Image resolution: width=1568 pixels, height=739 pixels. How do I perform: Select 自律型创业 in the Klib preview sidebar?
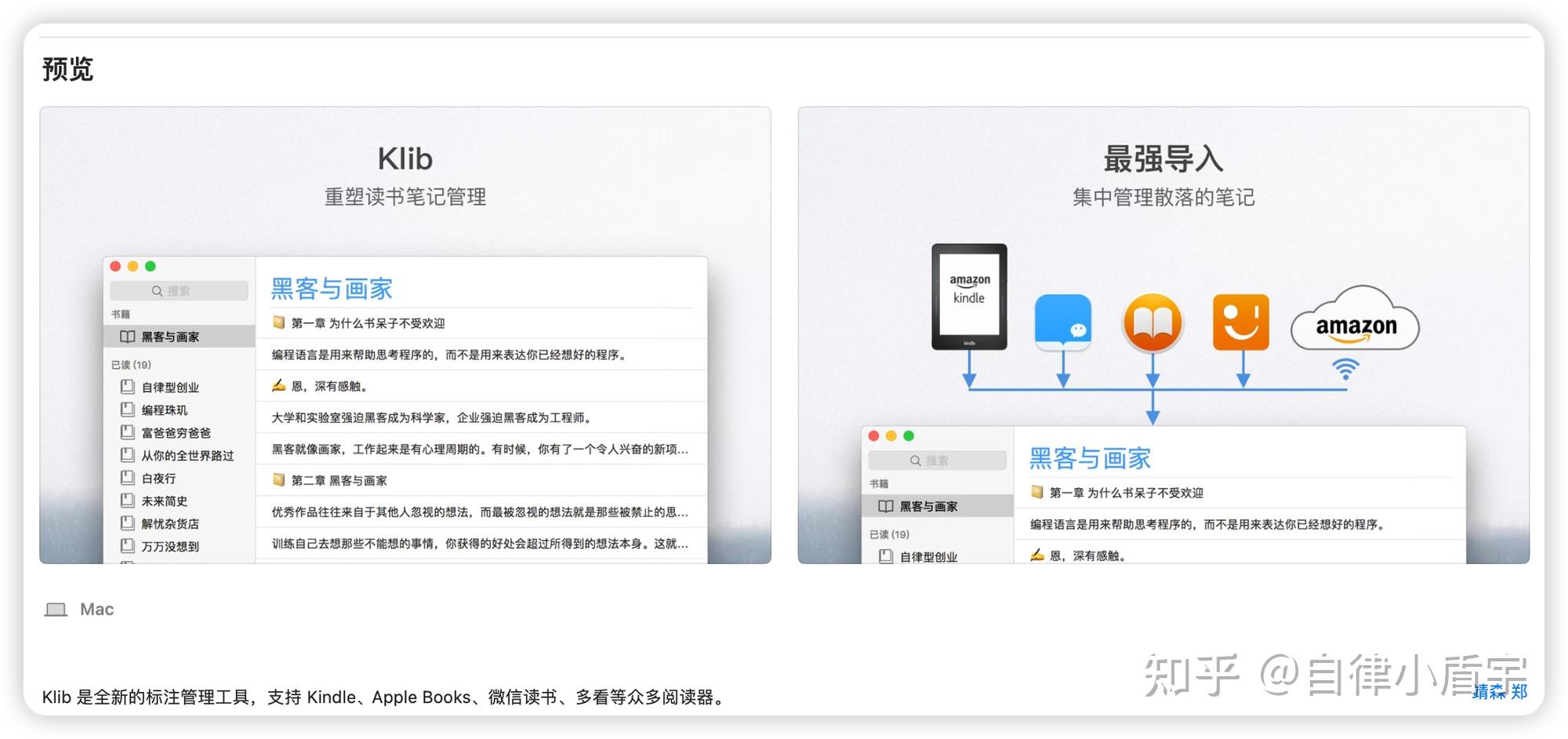tap(170, 388)
